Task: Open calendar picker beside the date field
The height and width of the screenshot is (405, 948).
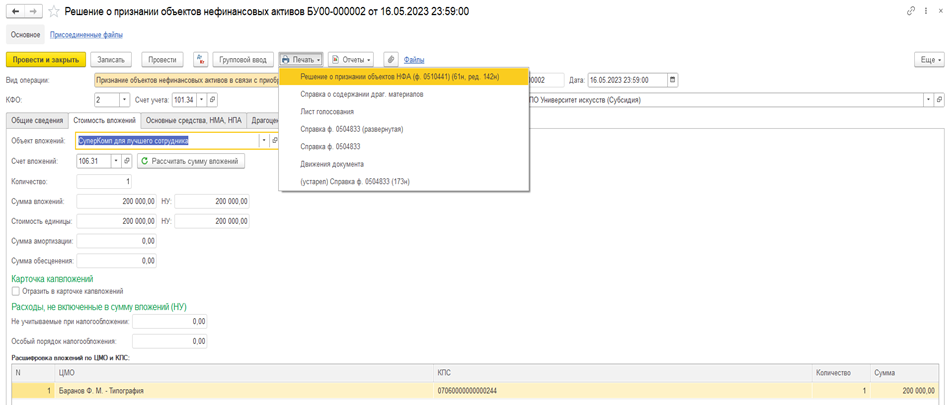Action: (x=673, y=80)
